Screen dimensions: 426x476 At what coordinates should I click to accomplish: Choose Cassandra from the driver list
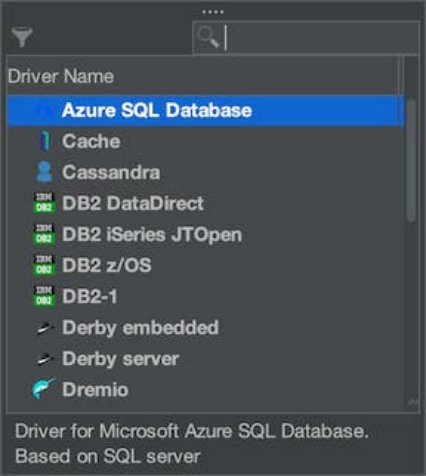click(205, 172)
